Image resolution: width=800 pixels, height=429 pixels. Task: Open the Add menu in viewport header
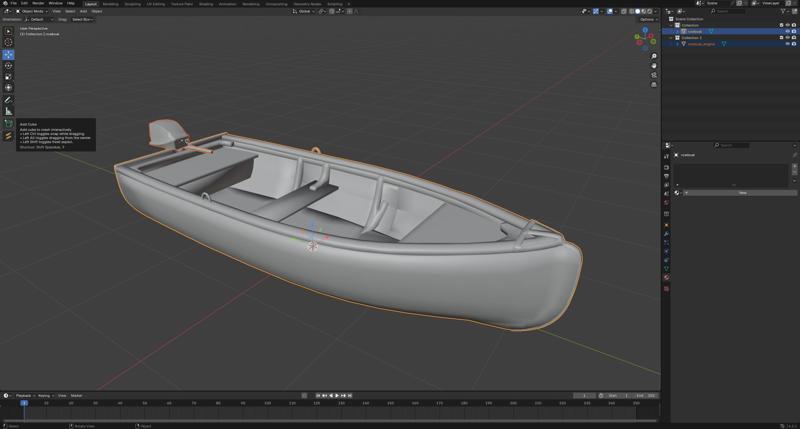click(84, 11)
